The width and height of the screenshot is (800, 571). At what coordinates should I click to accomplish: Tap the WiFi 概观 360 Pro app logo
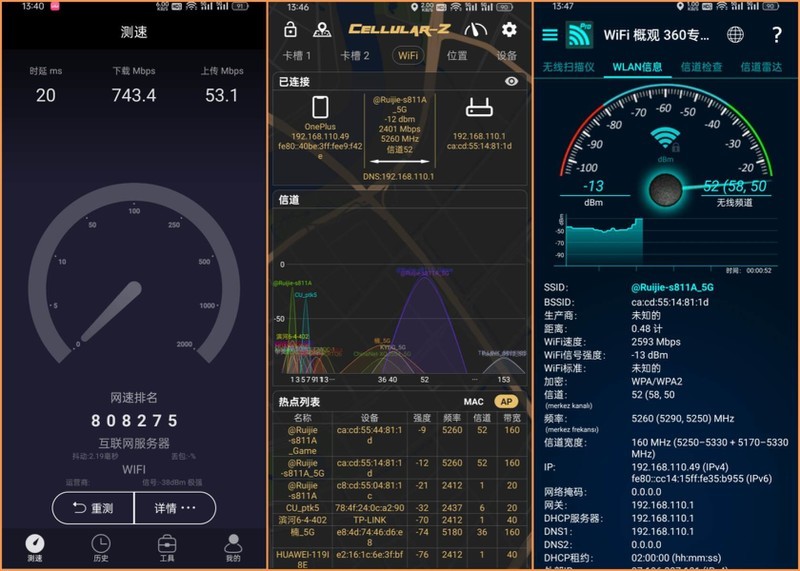tap(580, 35)
